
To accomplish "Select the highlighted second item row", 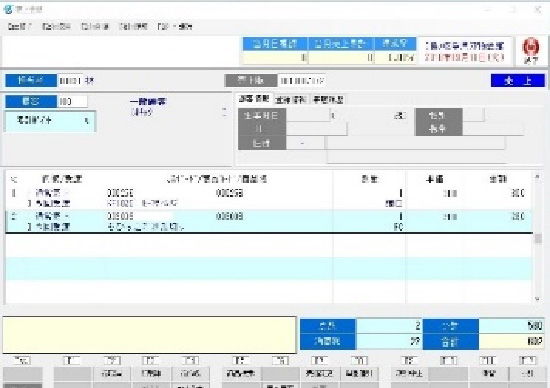I will [x=269, y=221].
